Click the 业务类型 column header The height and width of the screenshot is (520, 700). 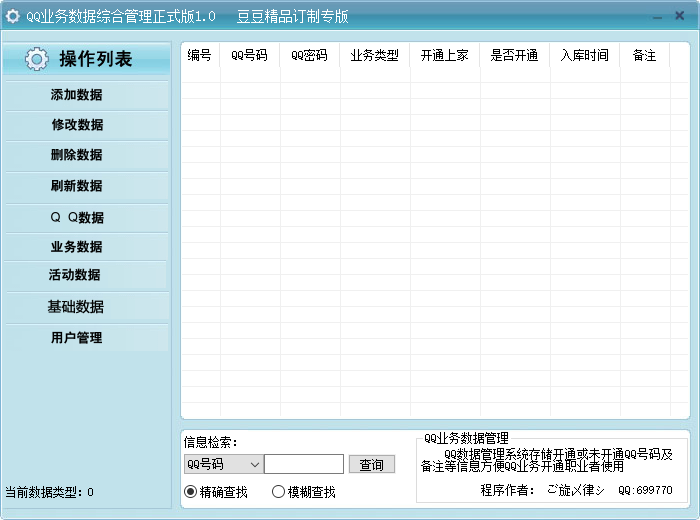tap(375, 55)
